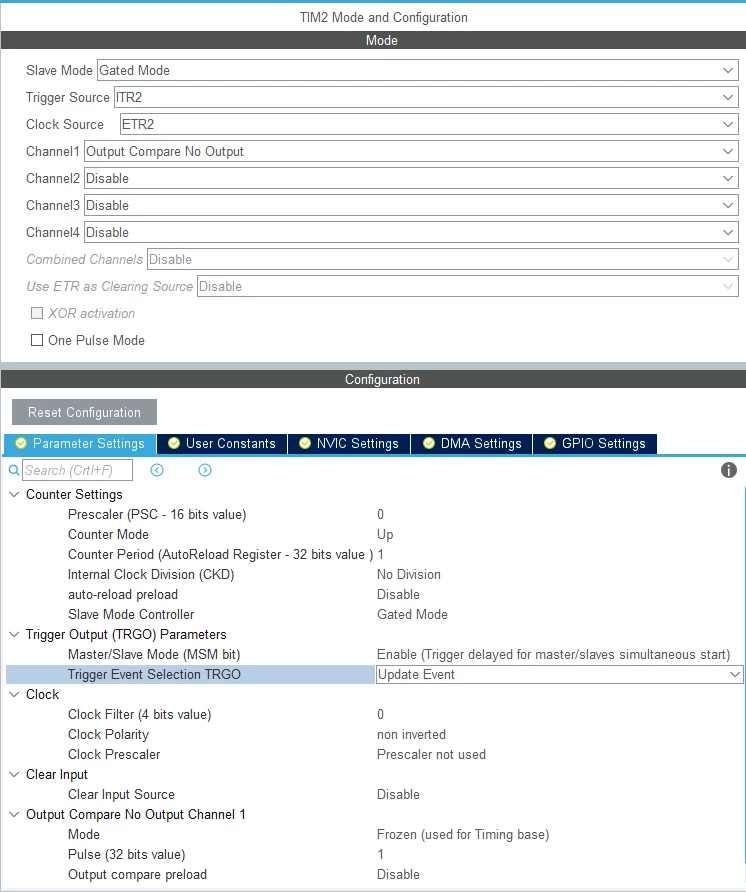Screen dimensions: 746x892
Task: Open Use ETR as Clearing Source dropdown
Action: point(468,287)
